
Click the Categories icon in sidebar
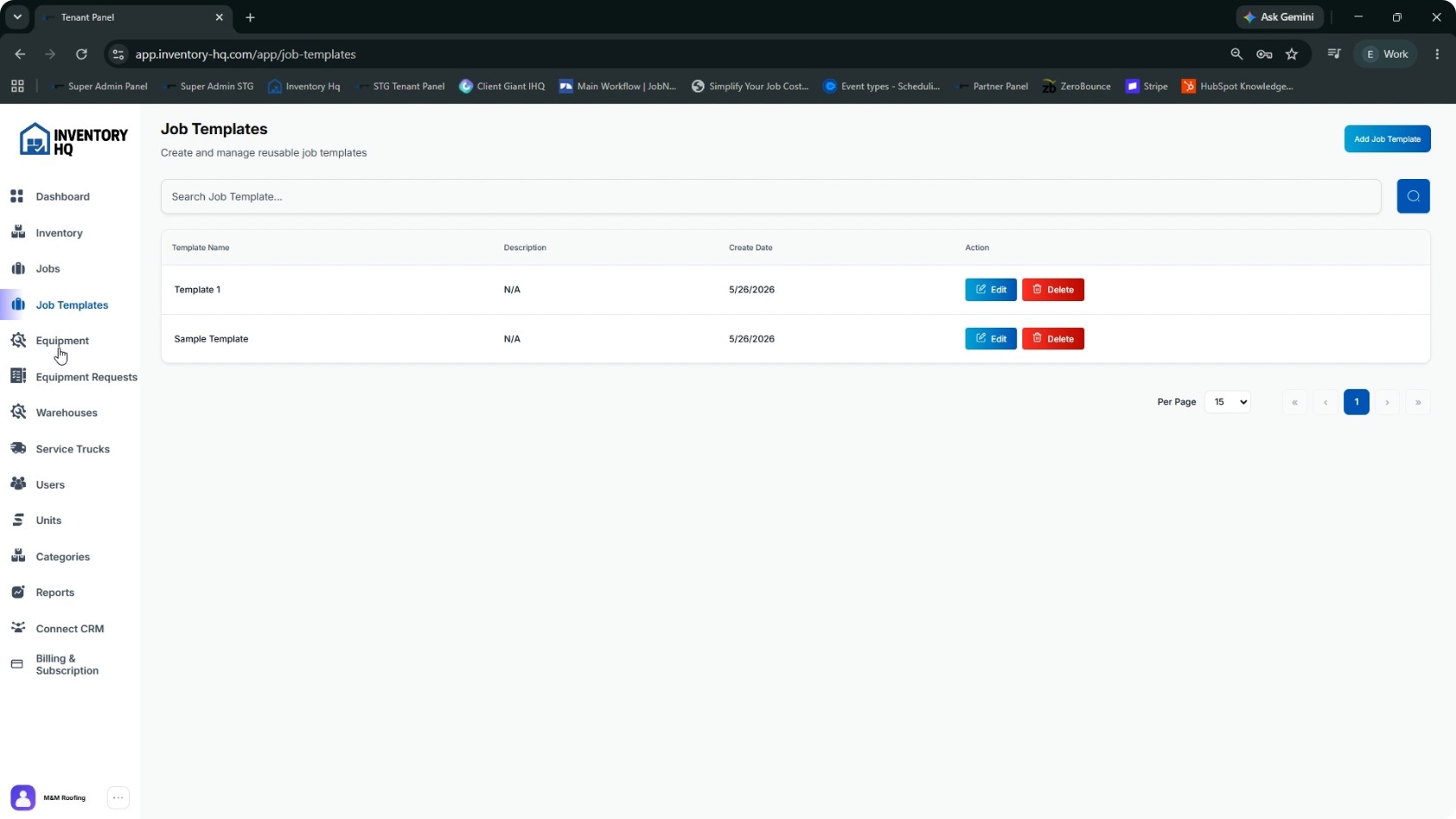click(x=17, y=556)
